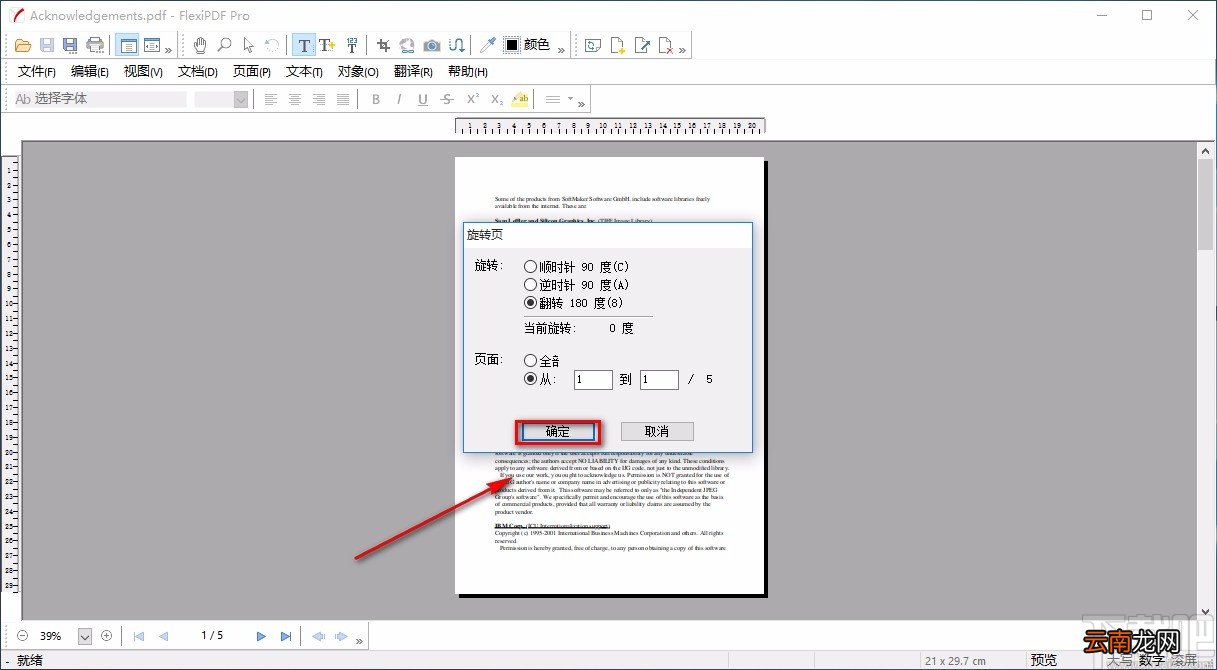
Task: Click the extract page icon
Action: [x=642, y=45]
